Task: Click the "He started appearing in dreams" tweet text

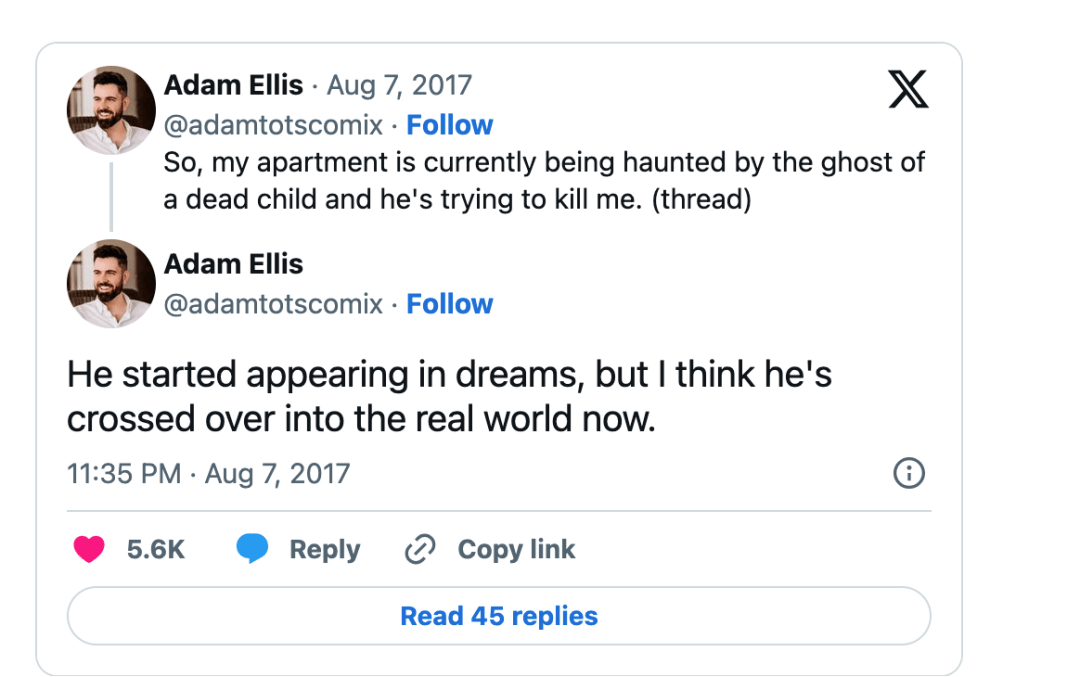Action: click(x=449, y=396)
